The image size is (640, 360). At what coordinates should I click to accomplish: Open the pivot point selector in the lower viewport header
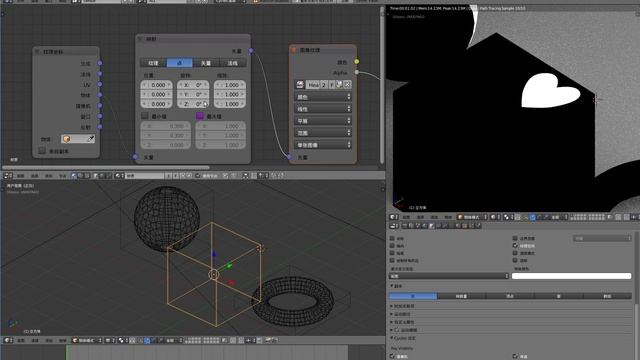(x=123, y=340)
